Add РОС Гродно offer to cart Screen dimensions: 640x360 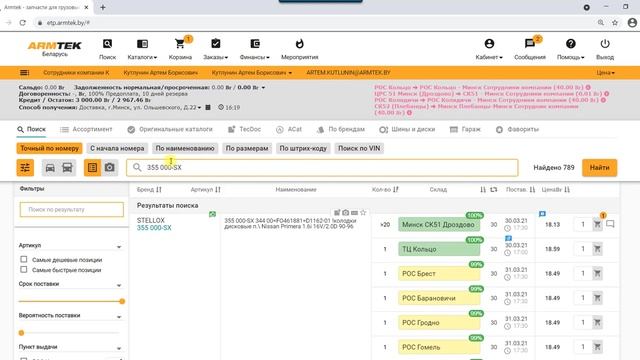tap(597, 322)
